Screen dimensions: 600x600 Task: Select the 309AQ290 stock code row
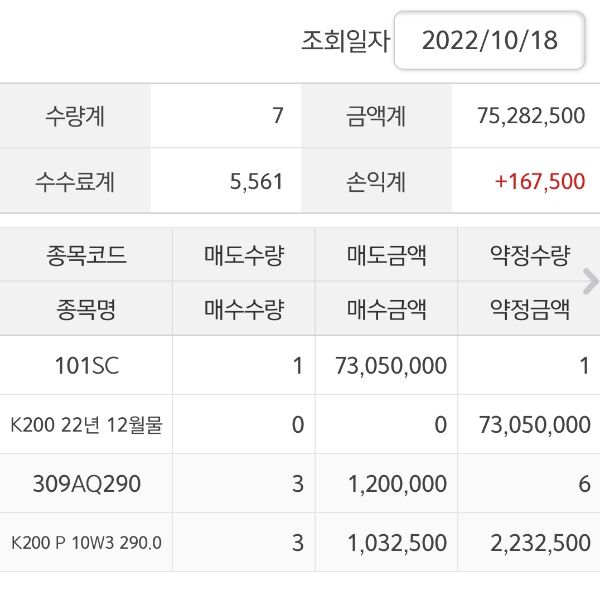[86, 484]
